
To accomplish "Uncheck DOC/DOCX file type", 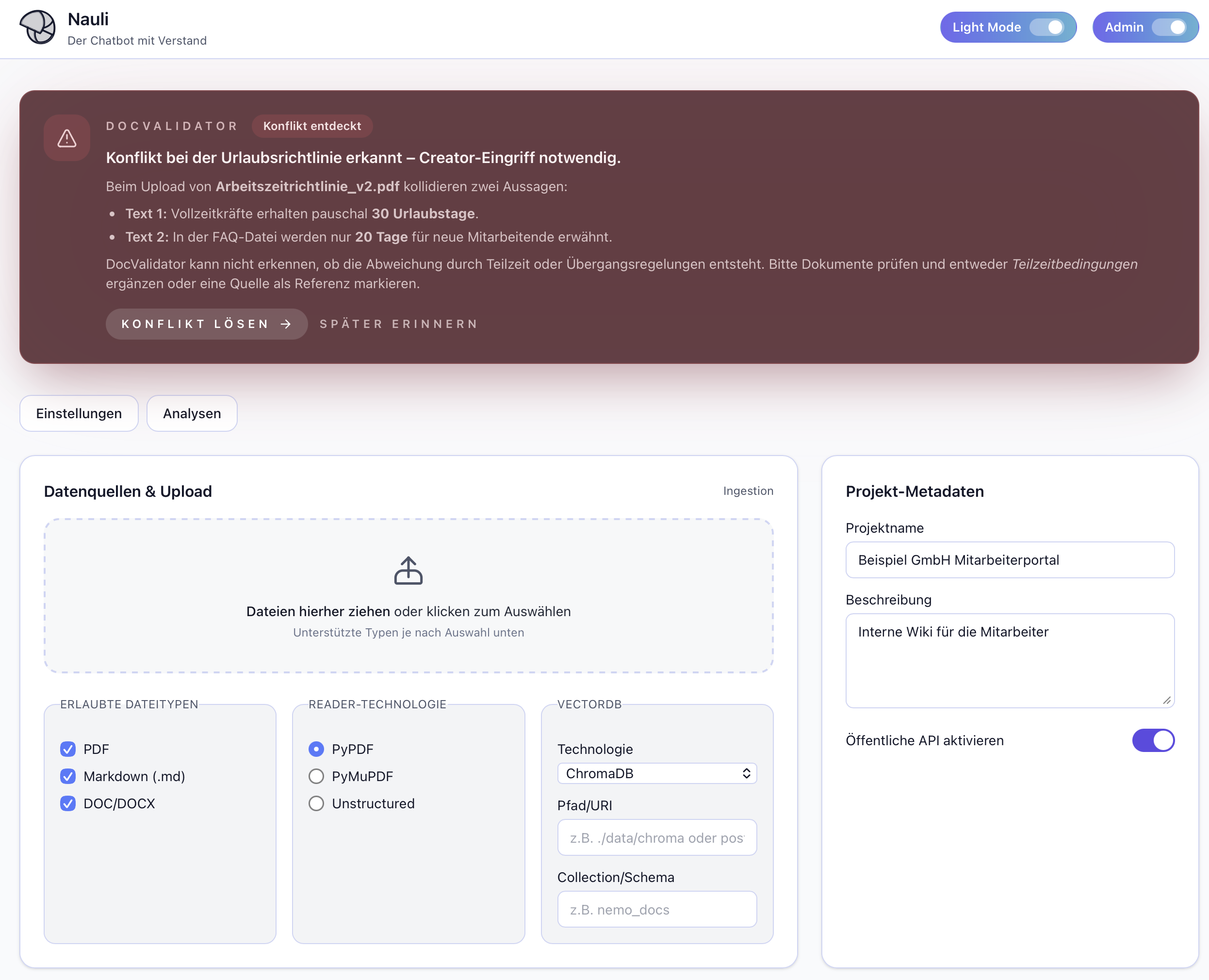I will pos(68,803).
